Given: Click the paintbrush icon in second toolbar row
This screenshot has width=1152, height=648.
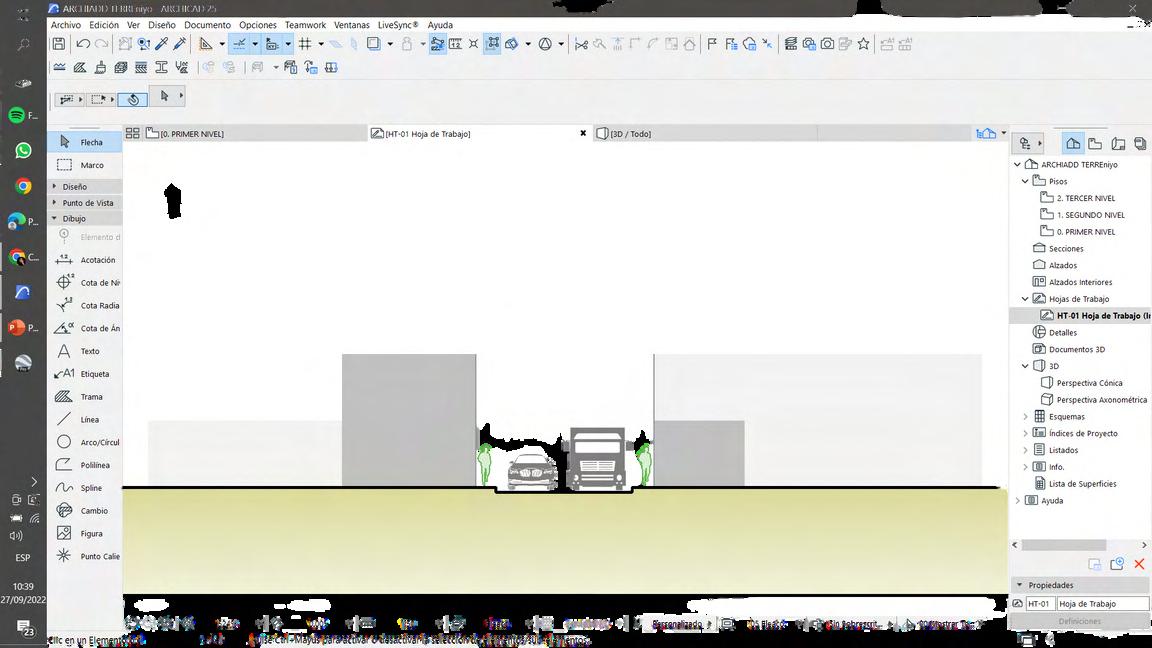Looking at the screenshot, I should (101, 68).
